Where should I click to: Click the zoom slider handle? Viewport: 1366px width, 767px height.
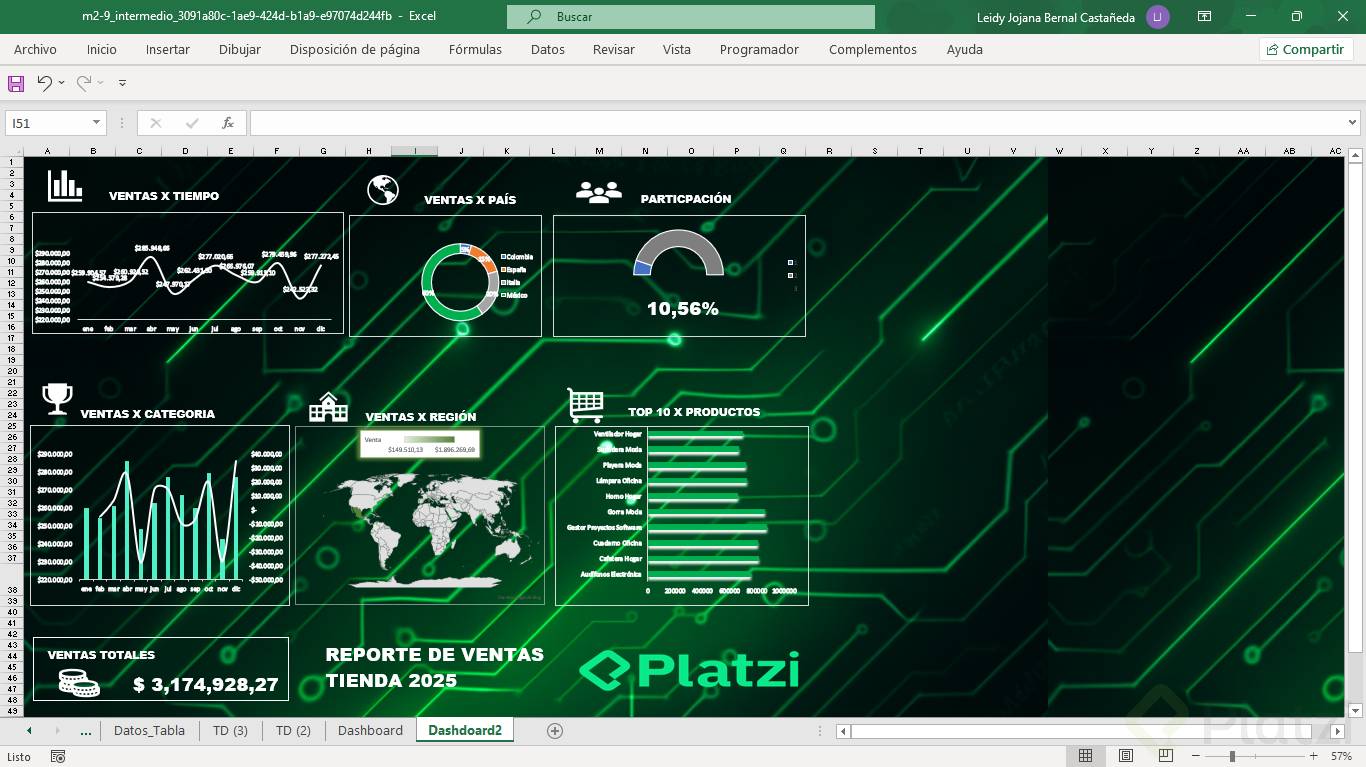(1232, 756)
